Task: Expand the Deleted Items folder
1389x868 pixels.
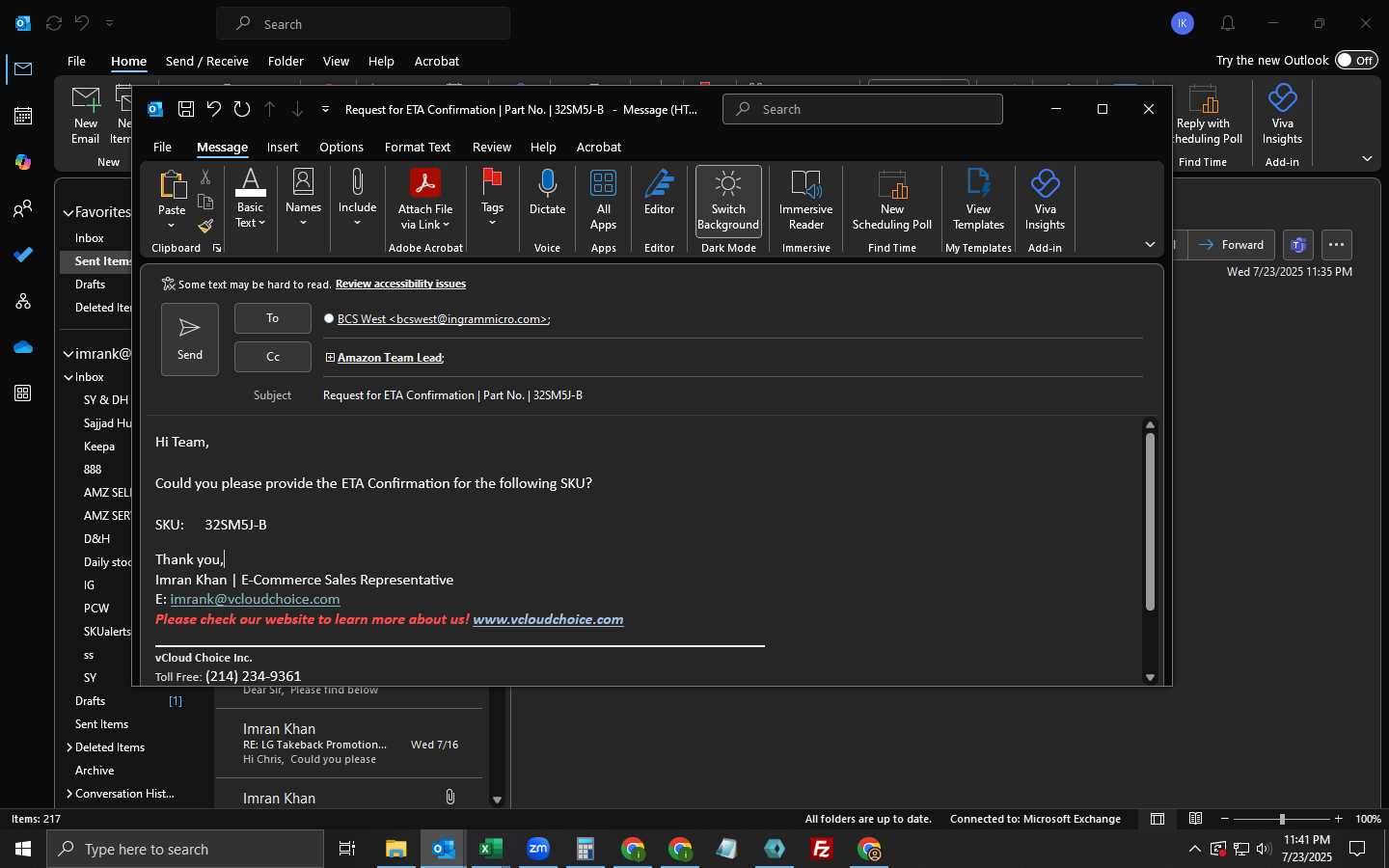Action: 69,747
